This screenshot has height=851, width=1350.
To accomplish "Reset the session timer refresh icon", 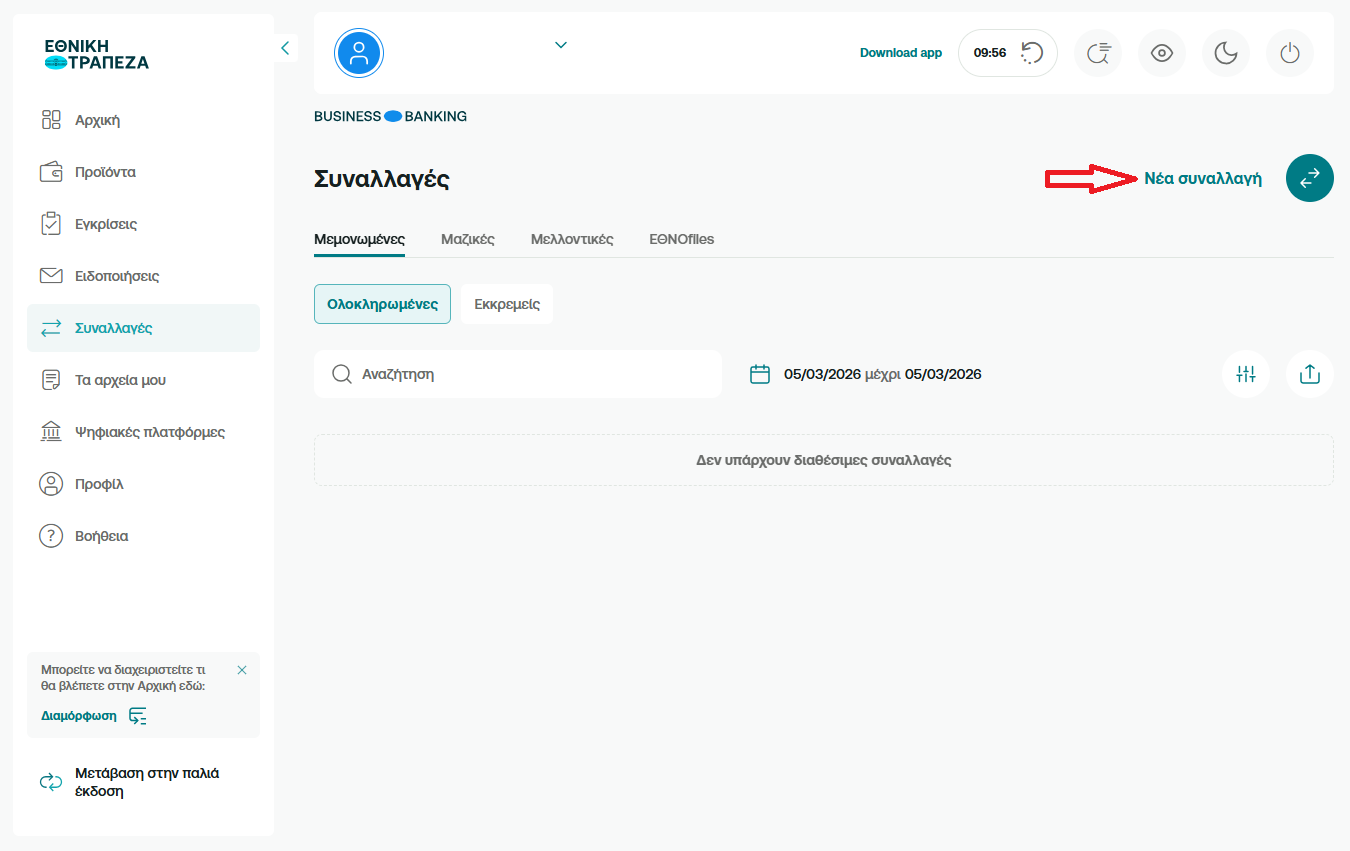I will (x=1031, y=53).
